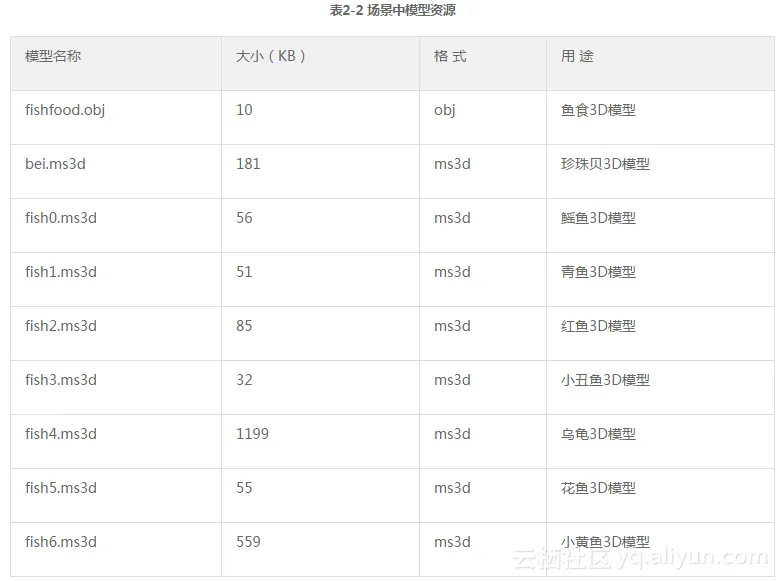Select the 格式 column header

[450, 57]
